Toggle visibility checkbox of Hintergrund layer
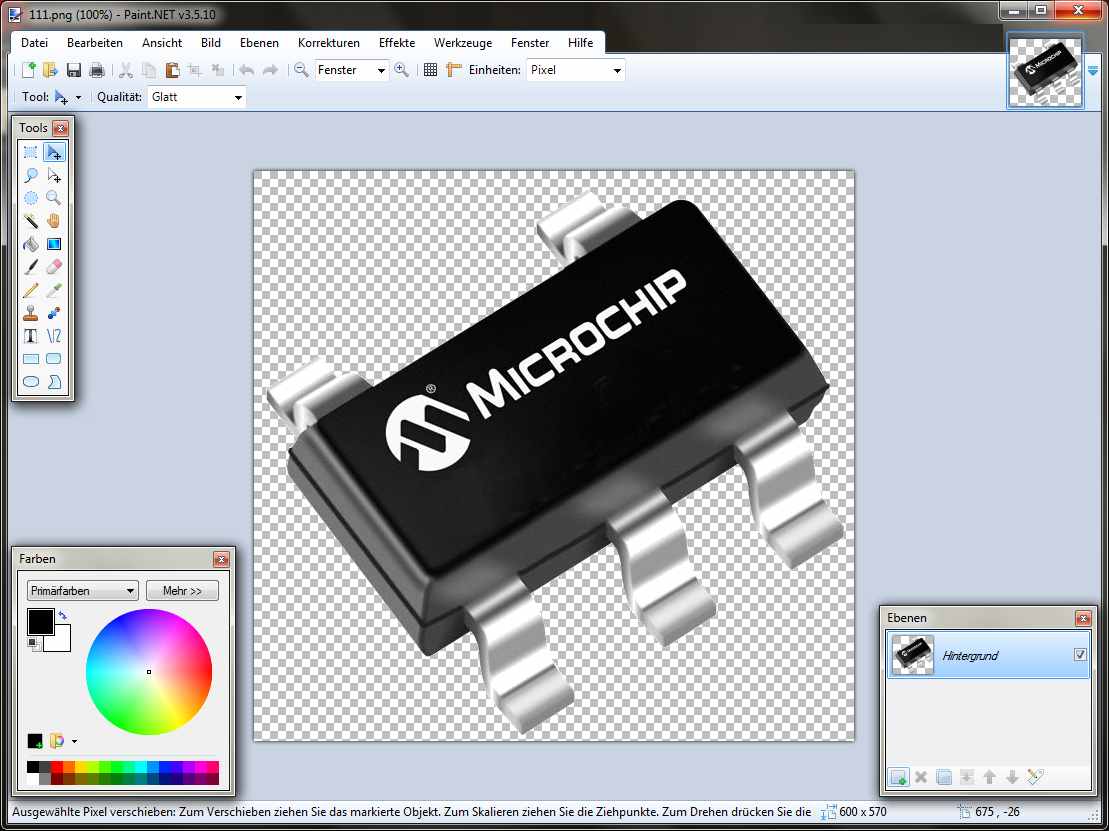 1080,654
